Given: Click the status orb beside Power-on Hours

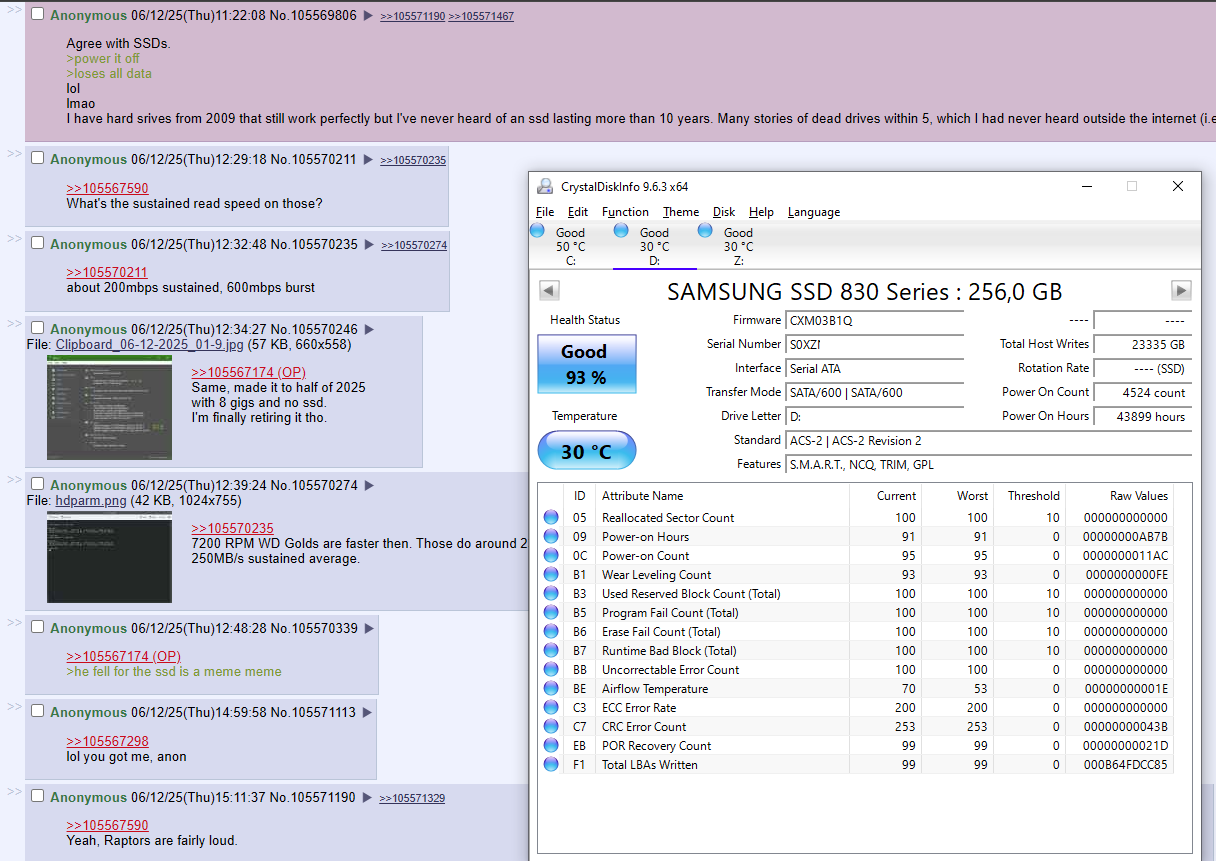Looking at the screenshot, I should 551,537.
